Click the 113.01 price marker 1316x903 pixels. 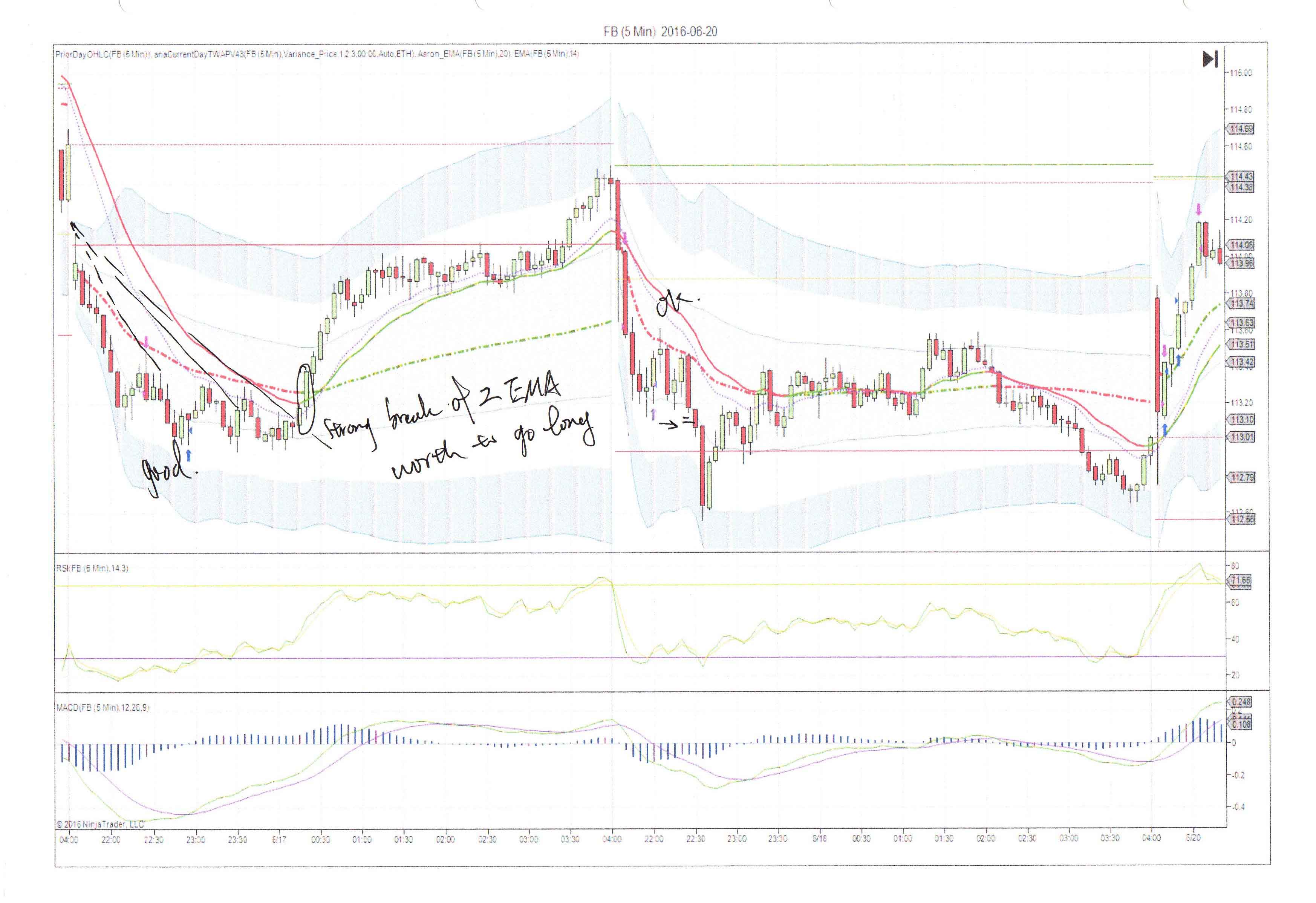click(1241, 437)
